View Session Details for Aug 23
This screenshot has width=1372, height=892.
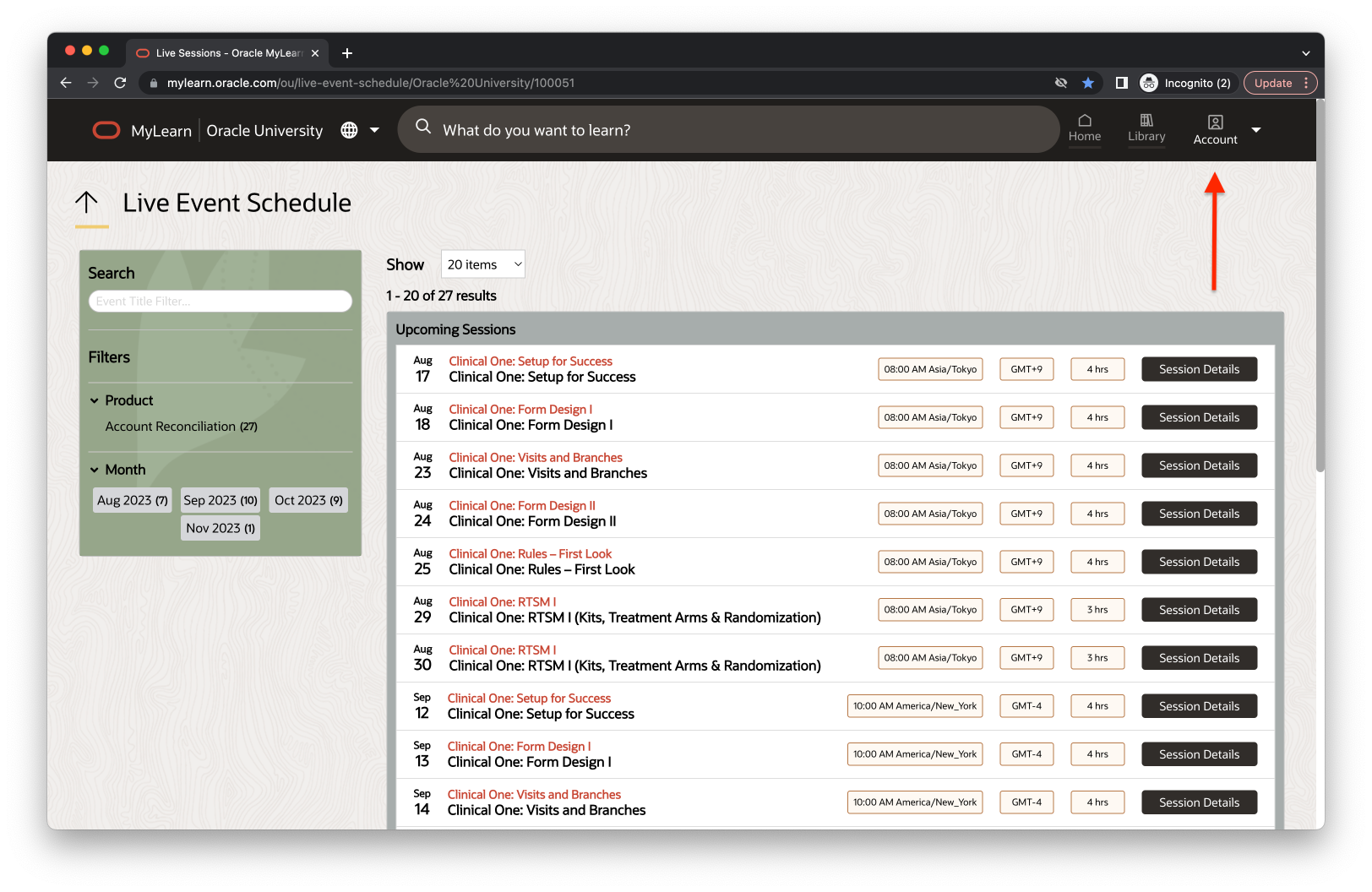click(x=1199, y=465)
